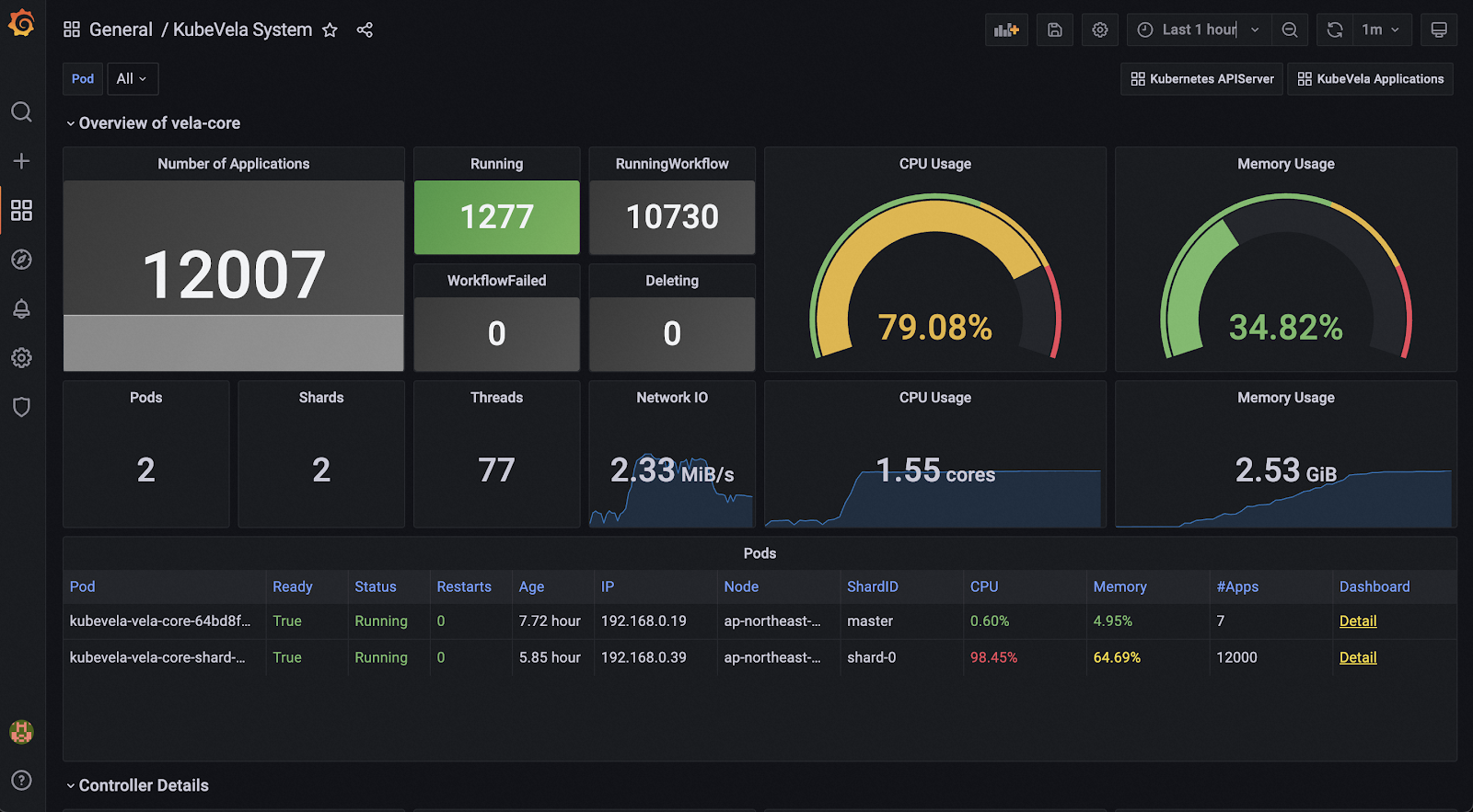Open Detail link for master pod row
This screenshot has width=1473, height=812.
tap(1358, 621)
